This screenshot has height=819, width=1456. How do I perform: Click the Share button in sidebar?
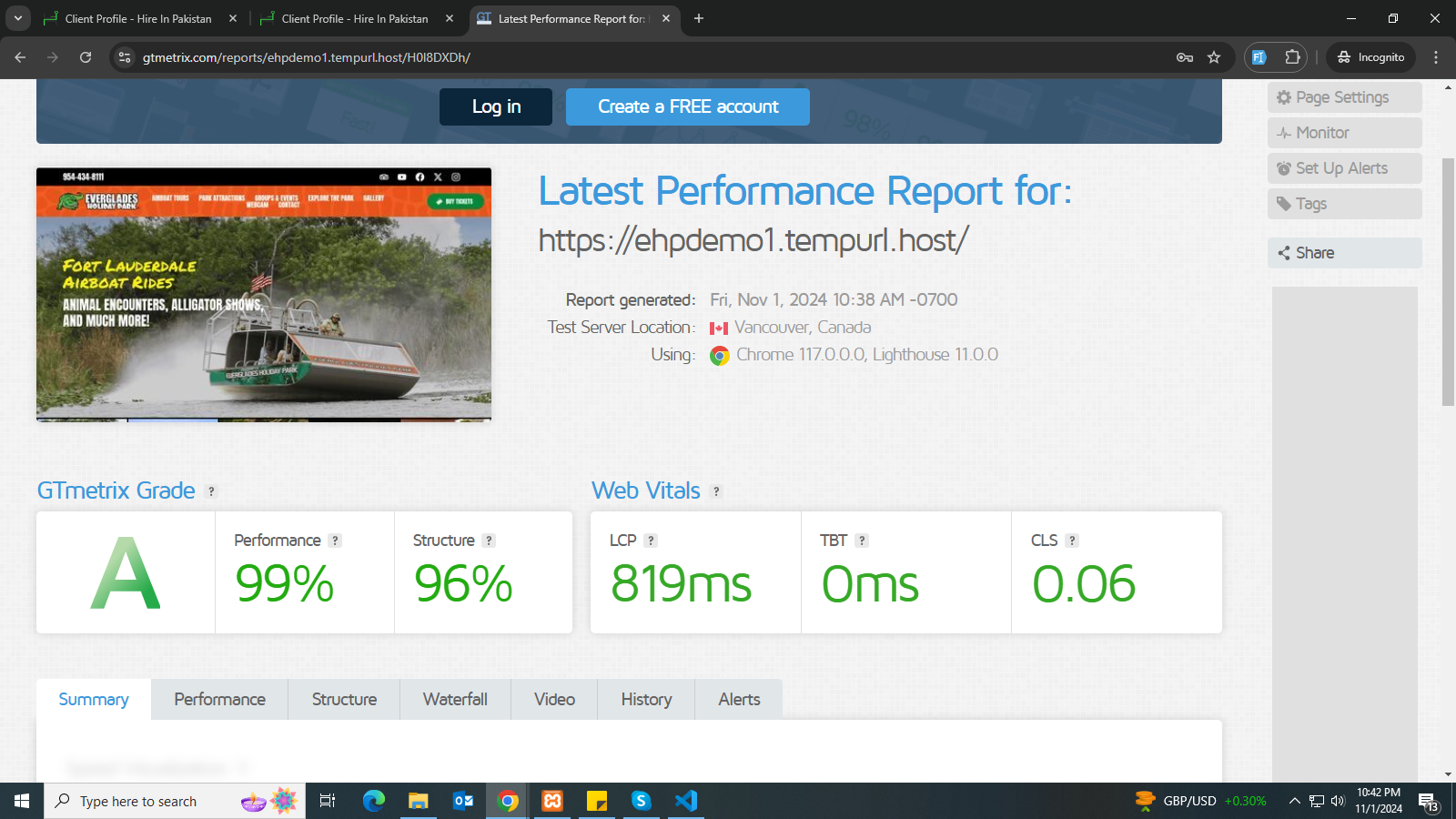coord(1344,253)
